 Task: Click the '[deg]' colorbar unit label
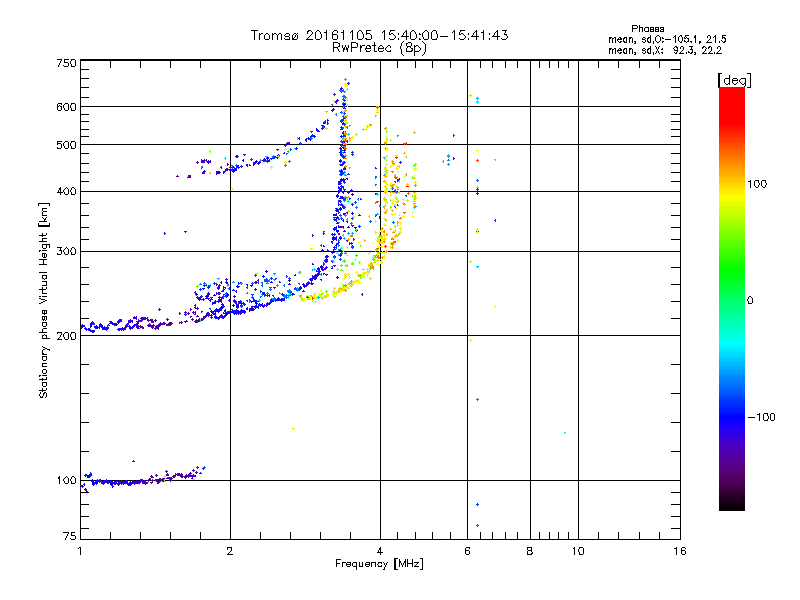point(734,80)
